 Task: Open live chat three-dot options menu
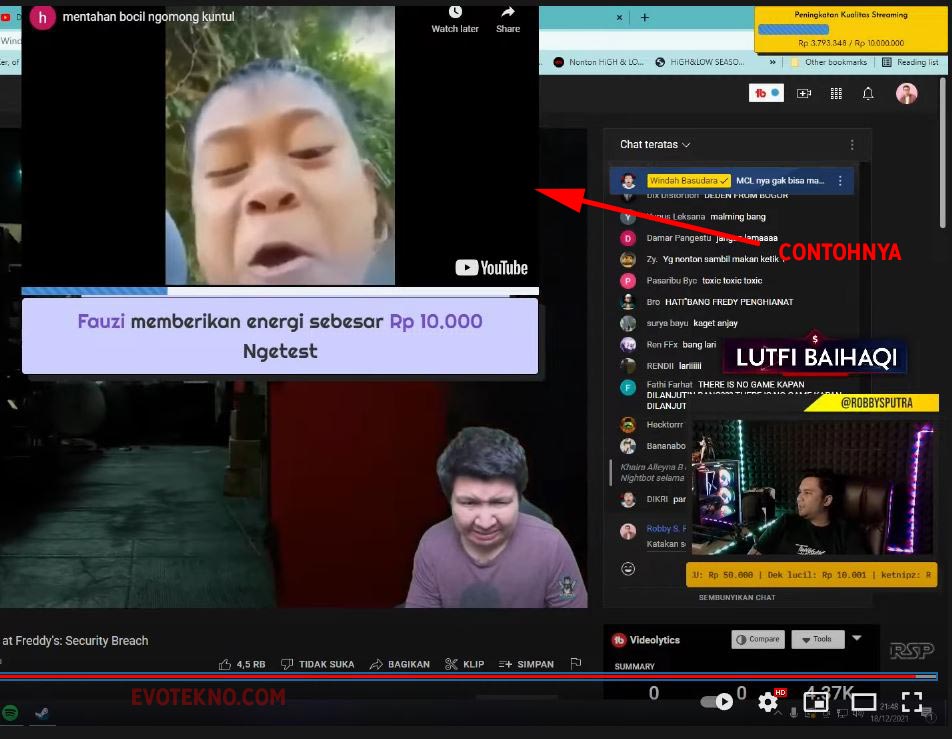click(x=852, y=145)
